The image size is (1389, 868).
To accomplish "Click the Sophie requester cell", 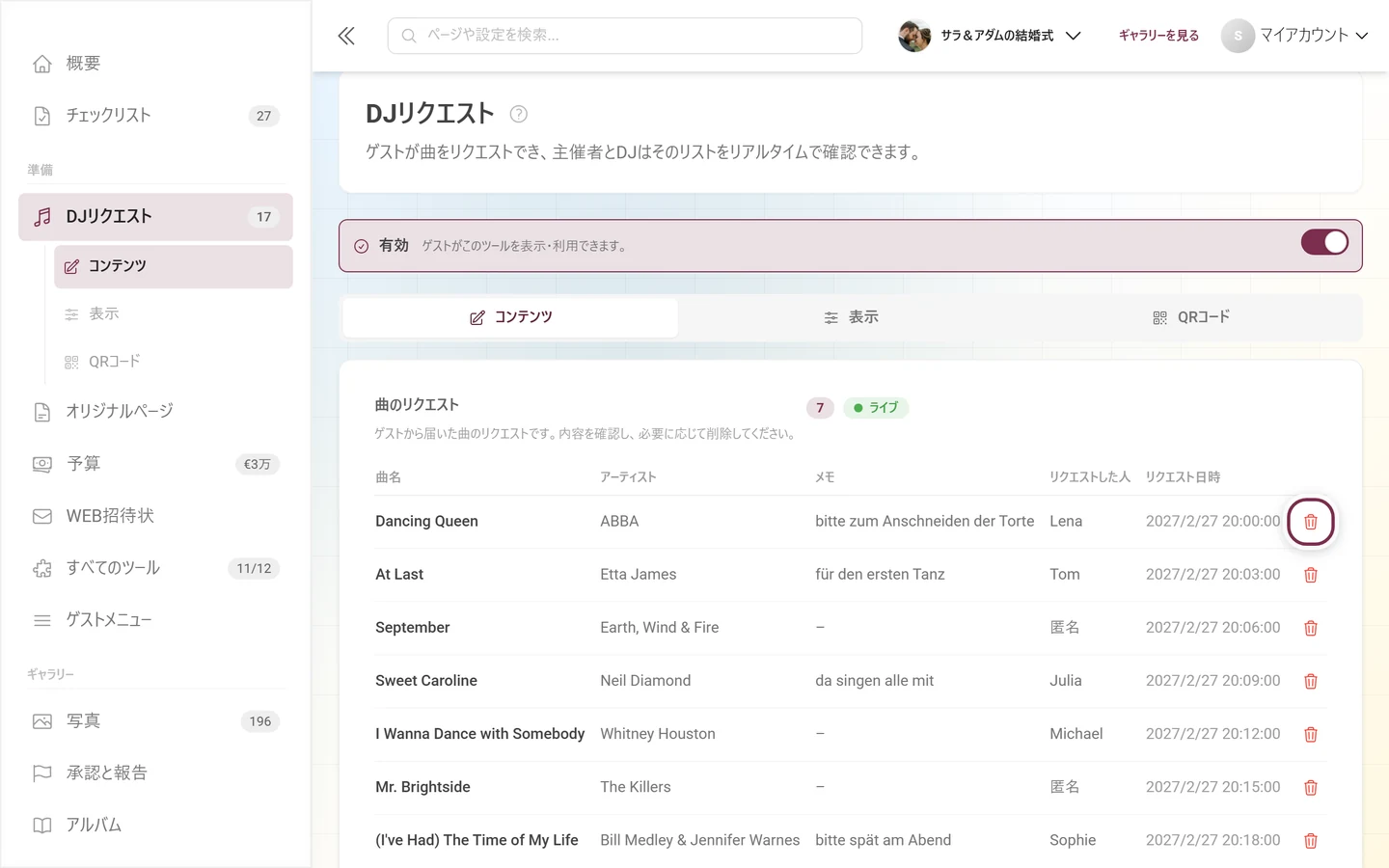I will (x=1073, y=840).
